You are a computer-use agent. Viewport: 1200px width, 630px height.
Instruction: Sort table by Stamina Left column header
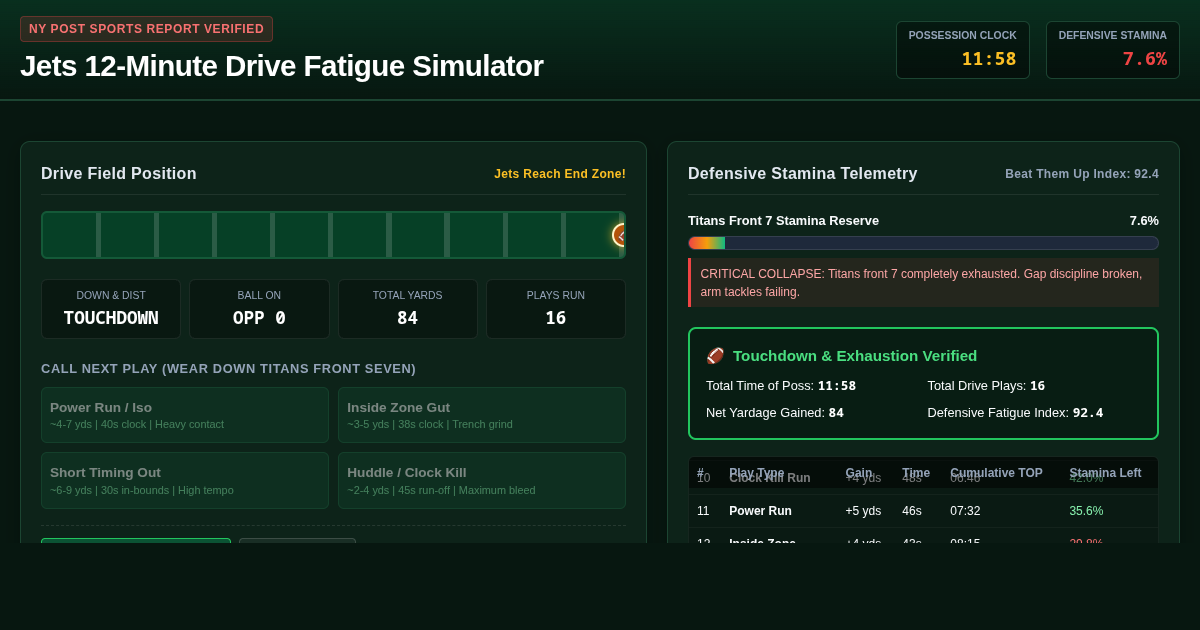(x=1105, y=472)
